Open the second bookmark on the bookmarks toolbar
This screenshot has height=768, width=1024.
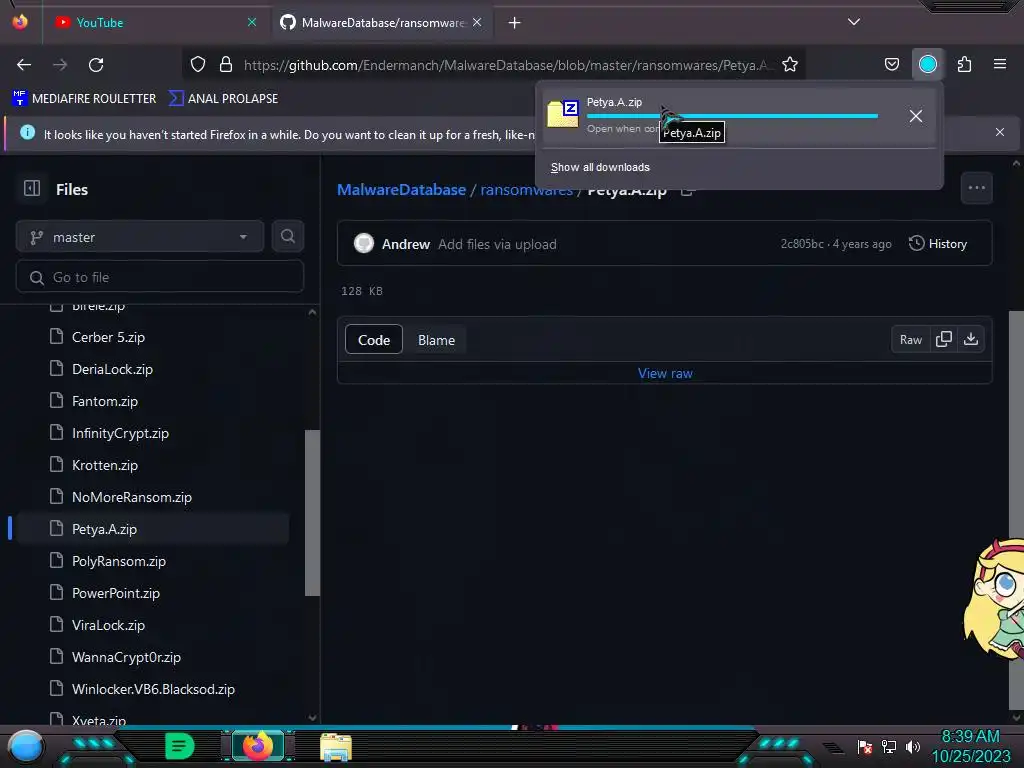[x=223, y=99]
